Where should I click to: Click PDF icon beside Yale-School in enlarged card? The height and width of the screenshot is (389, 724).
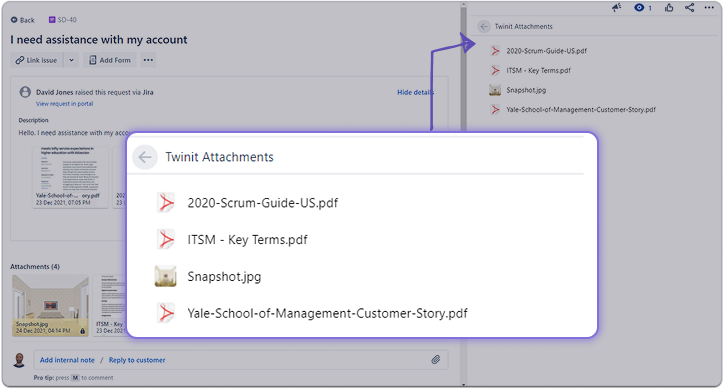(x=165, y=313)
